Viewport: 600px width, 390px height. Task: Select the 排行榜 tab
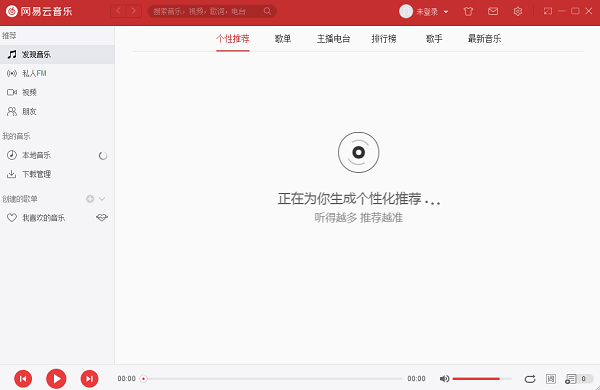[x=384, y=39]
